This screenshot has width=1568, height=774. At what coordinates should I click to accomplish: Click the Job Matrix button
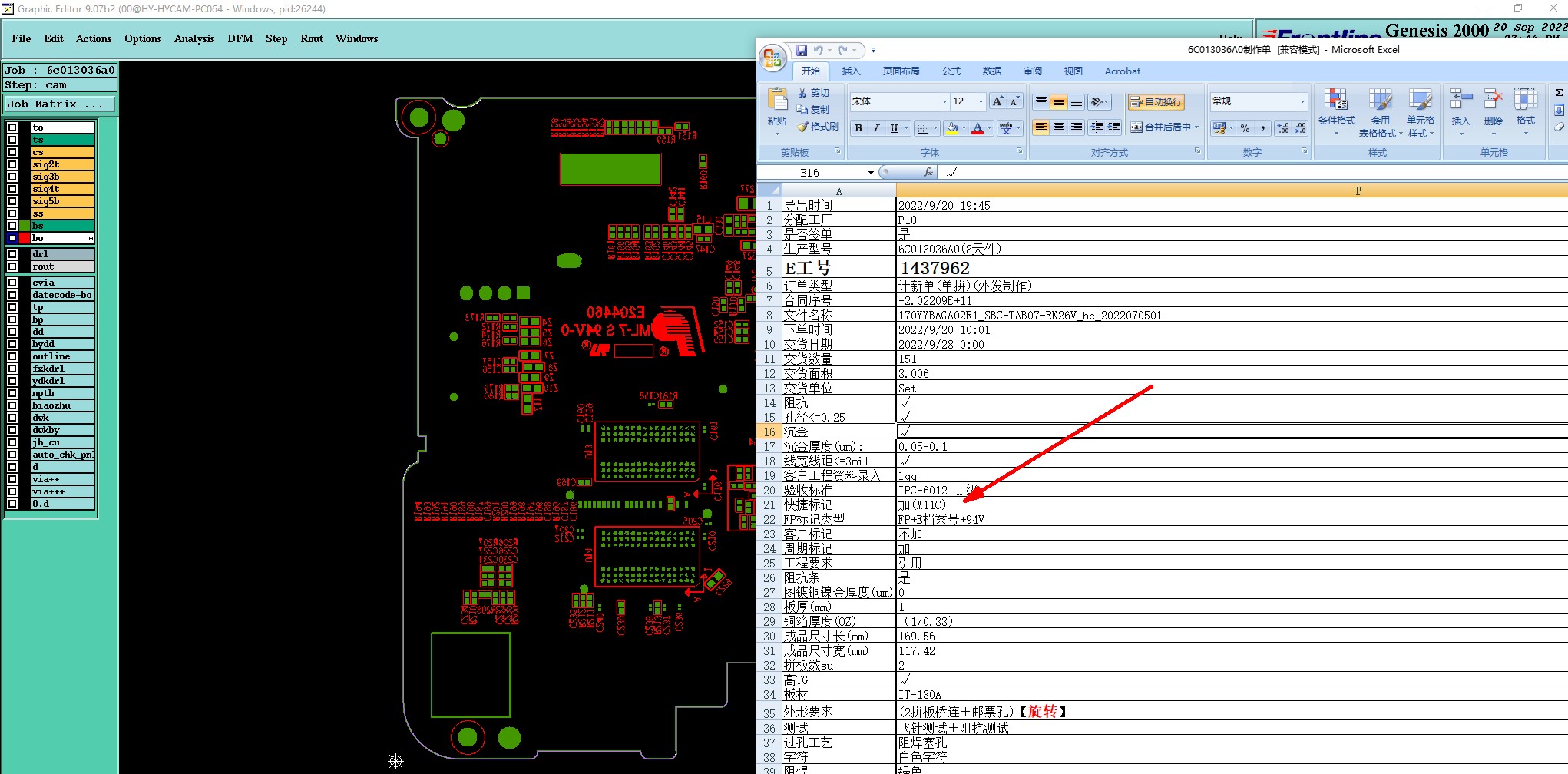tap(60, 104)
